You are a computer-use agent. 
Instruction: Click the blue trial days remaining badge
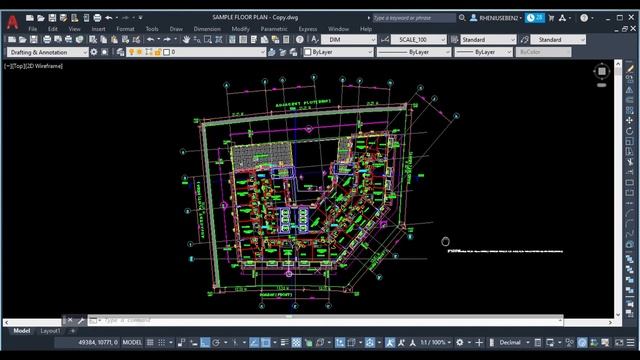[x=535, y=18]
